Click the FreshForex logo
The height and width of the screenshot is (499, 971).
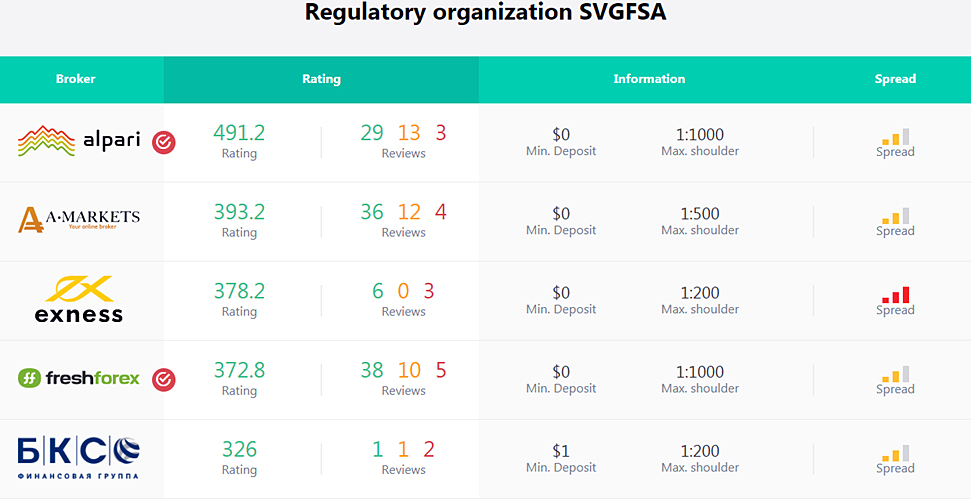(79, 378)
